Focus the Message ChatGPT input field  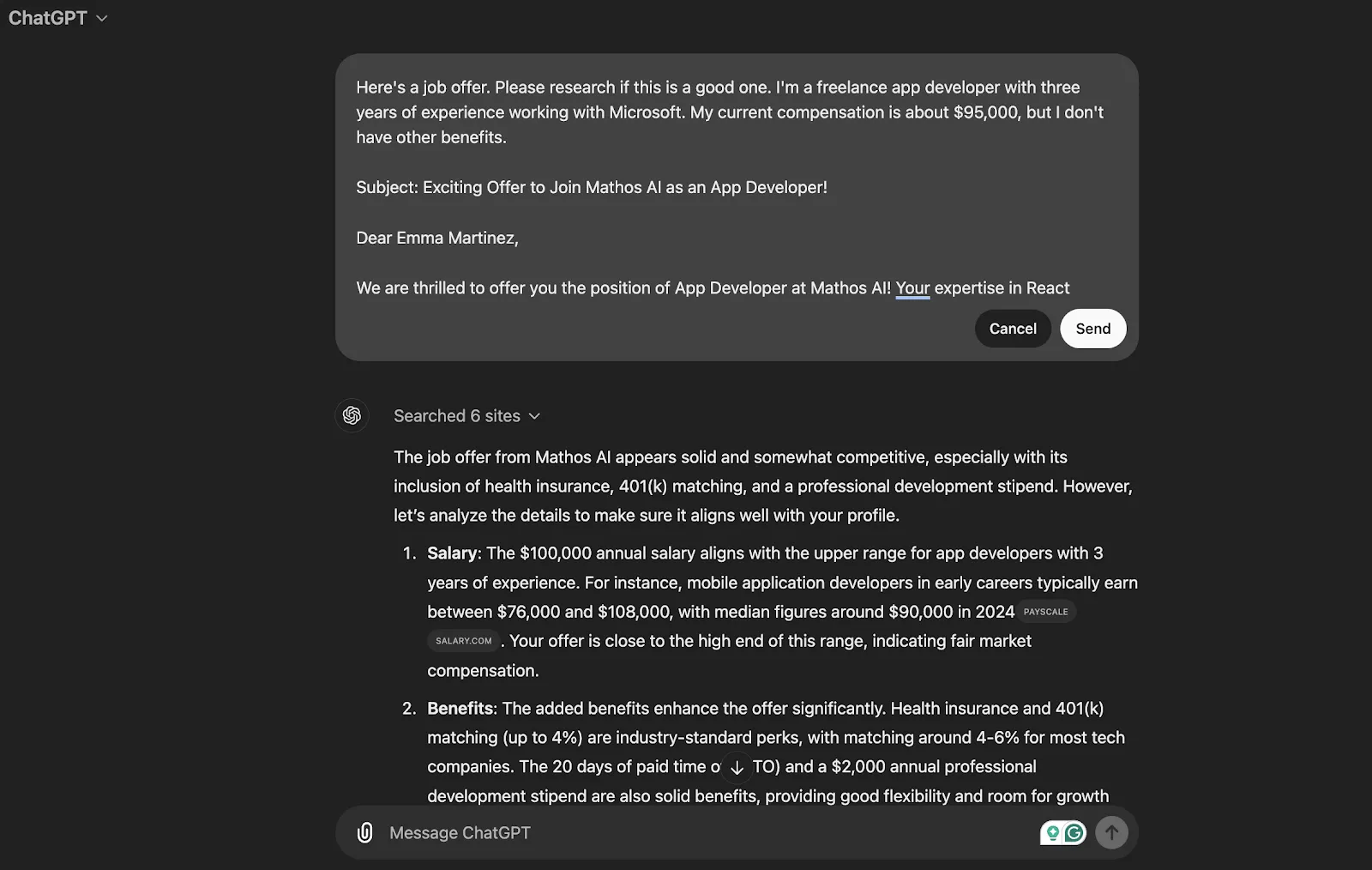pyautogui.click(x=703, y=833)
